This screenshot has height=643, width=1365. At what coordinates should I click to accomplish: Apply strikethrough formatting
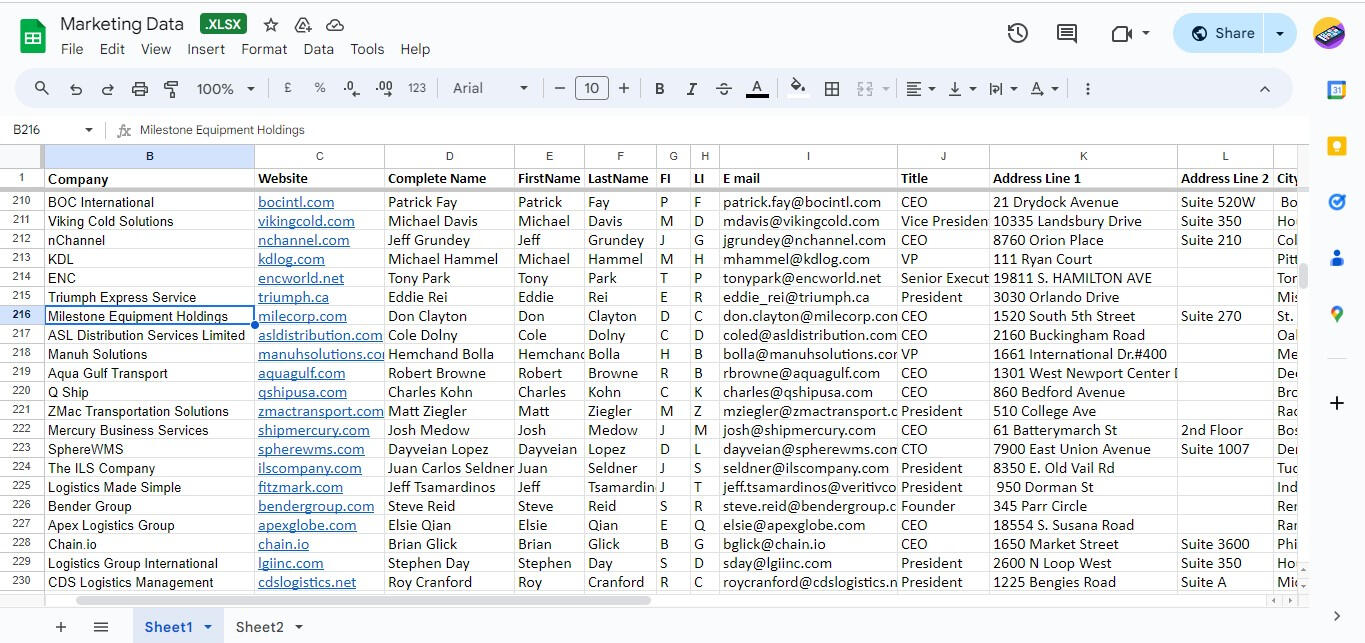(x=724, y=88)
